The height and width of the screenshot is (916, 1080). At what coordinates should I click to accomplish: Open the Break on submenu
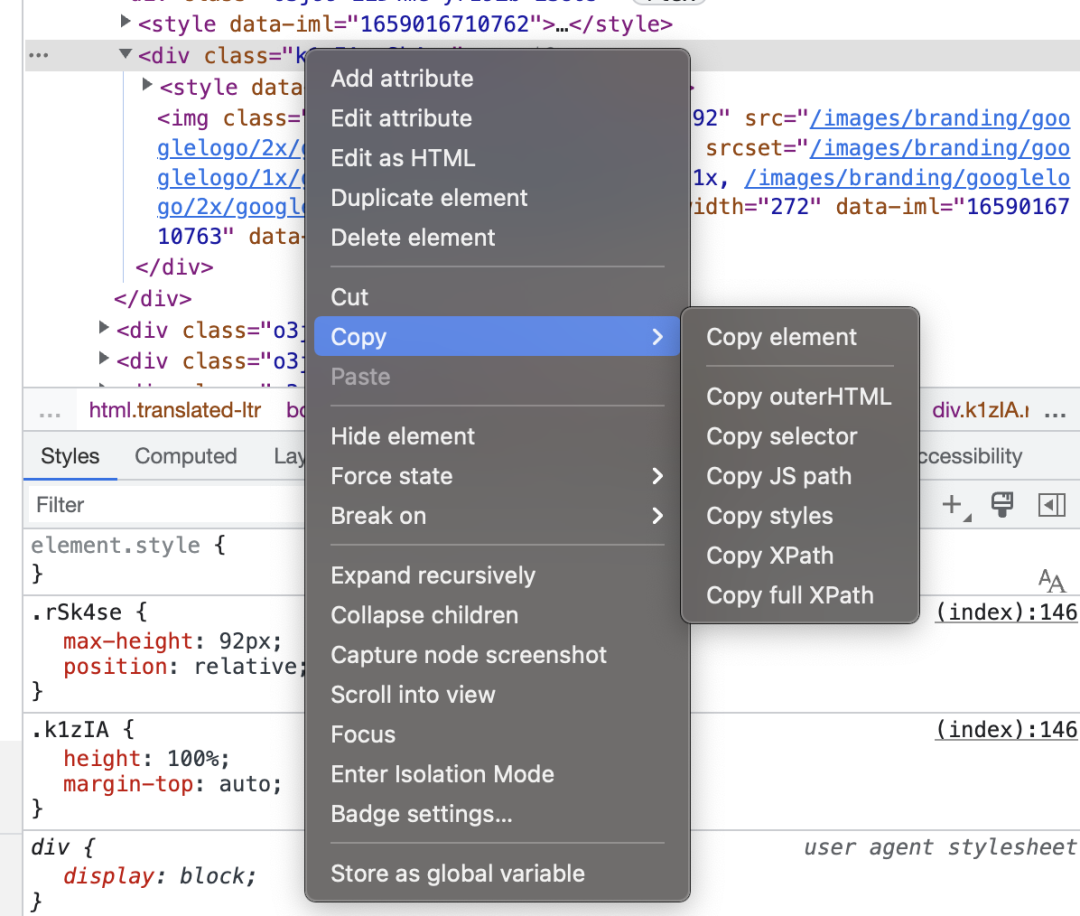497,516
